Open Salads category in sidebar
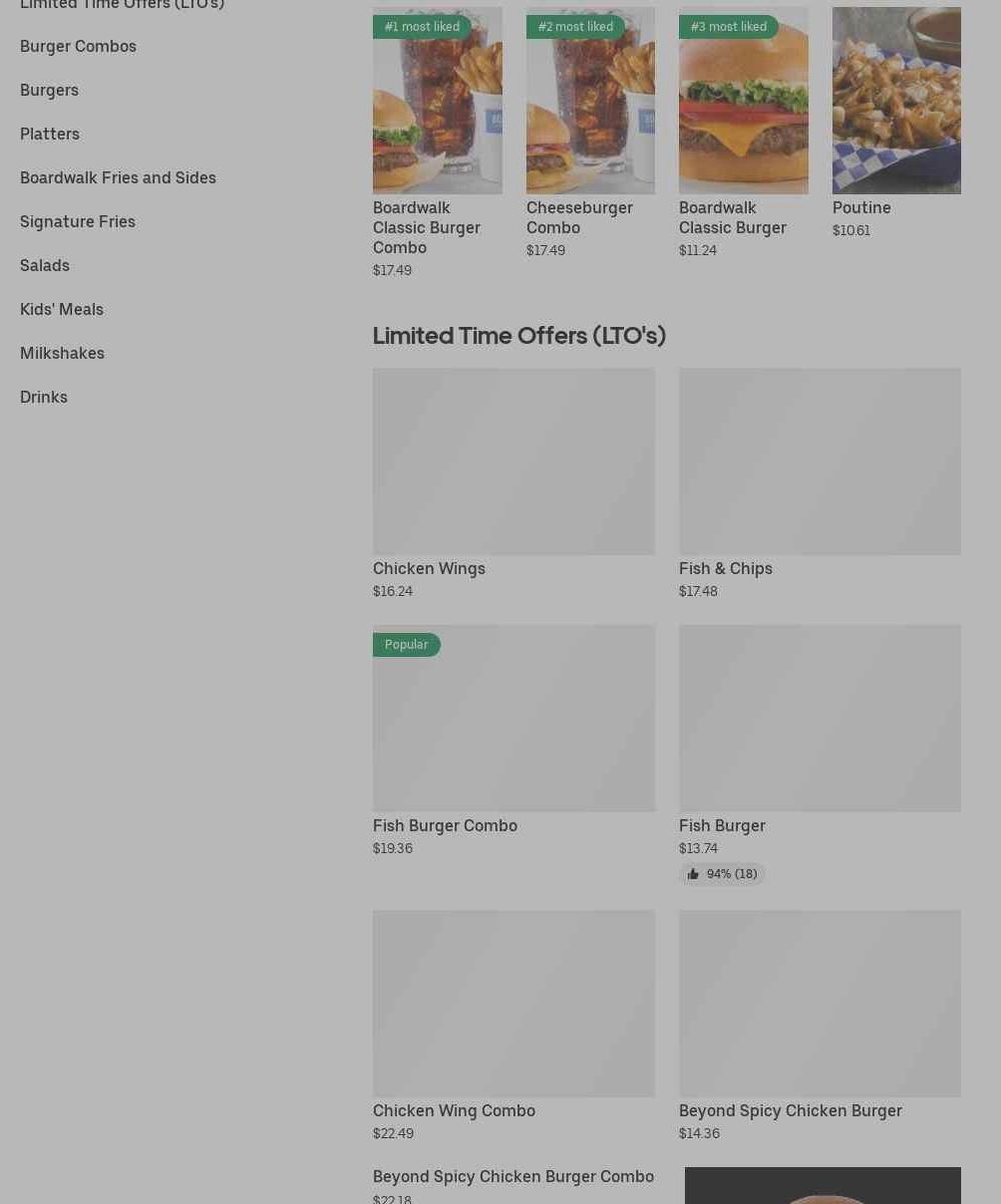1001x1204 pixels. point(45,265)
